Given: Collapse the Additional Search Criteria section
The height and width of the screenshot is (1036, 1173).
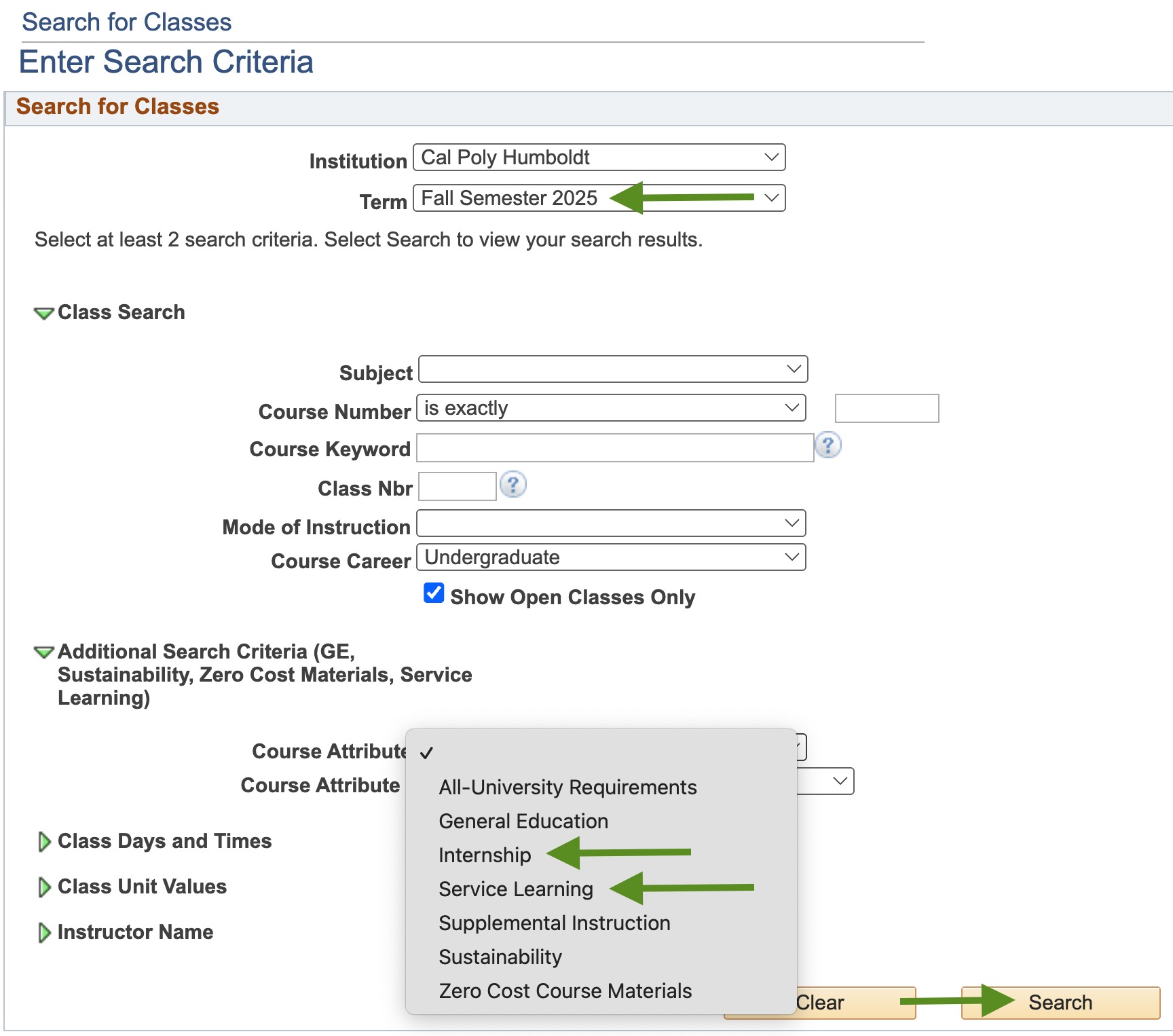Looking at the screenshot, I should 43,652.
